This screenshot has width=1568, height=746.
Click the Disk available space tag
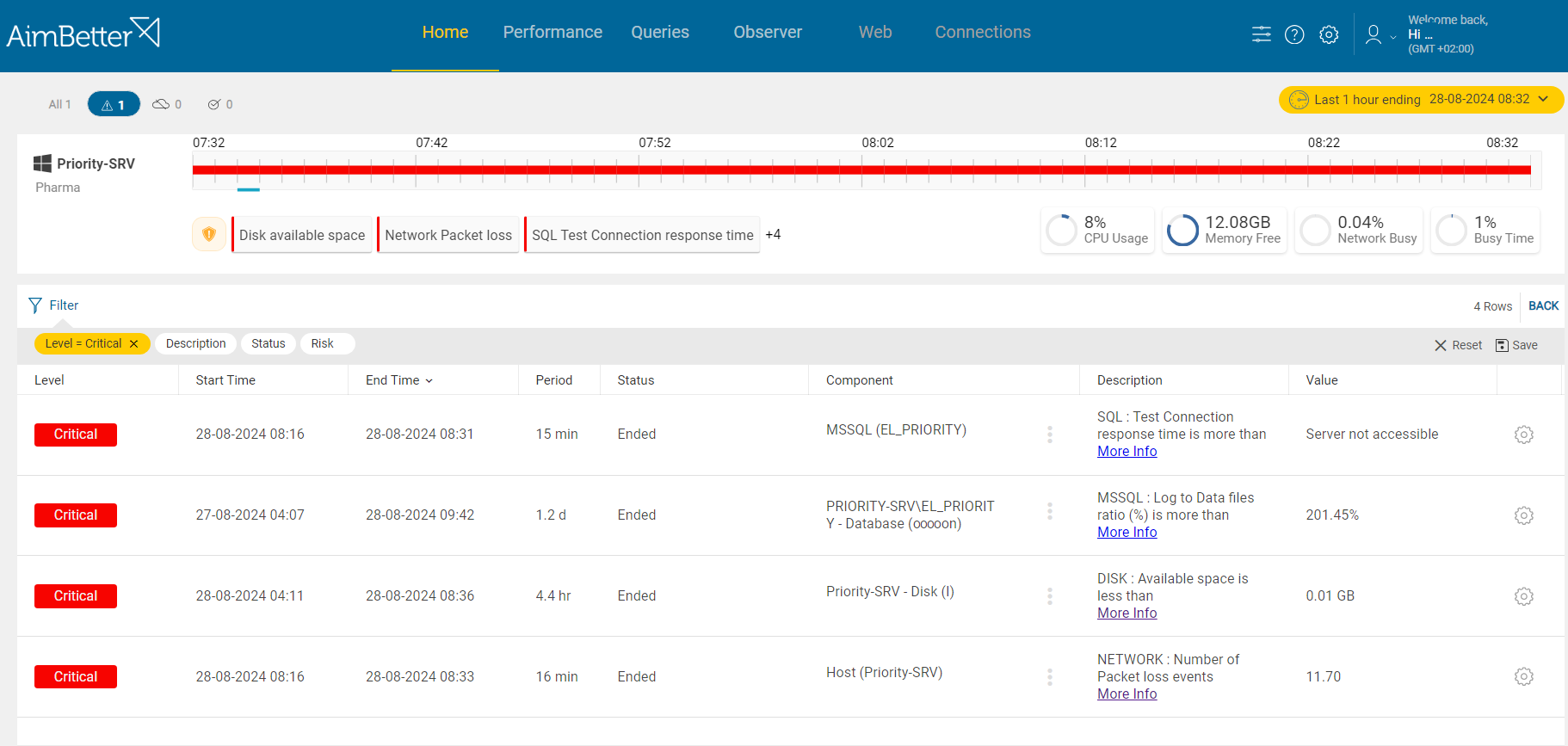point(301,234)
